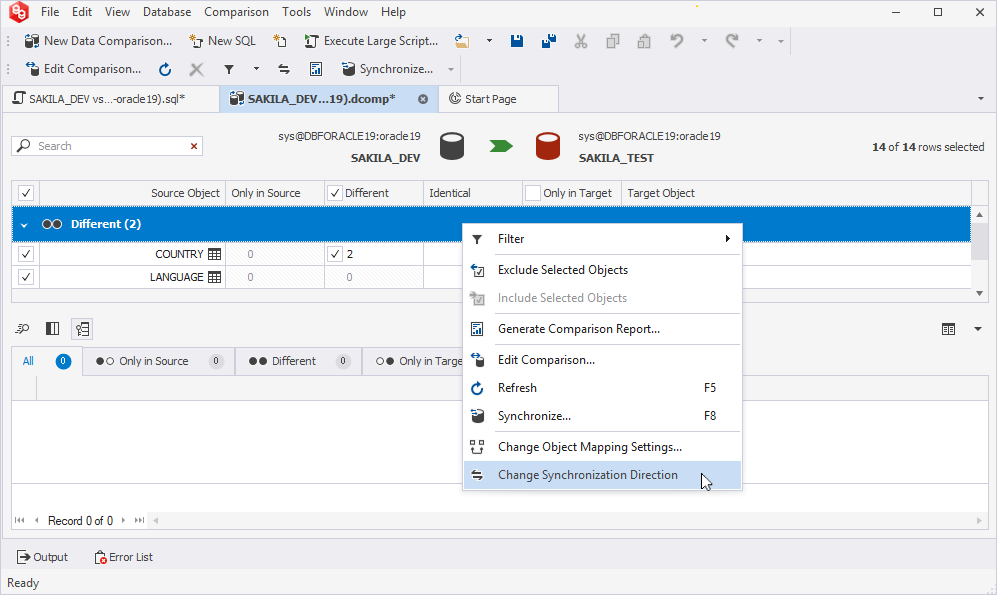Image resolution: width=997 pixels, height=595 pixels.
Task: Expand the columns view dropdown arrow
Action: pyautogui.click(x=978, y=329)
